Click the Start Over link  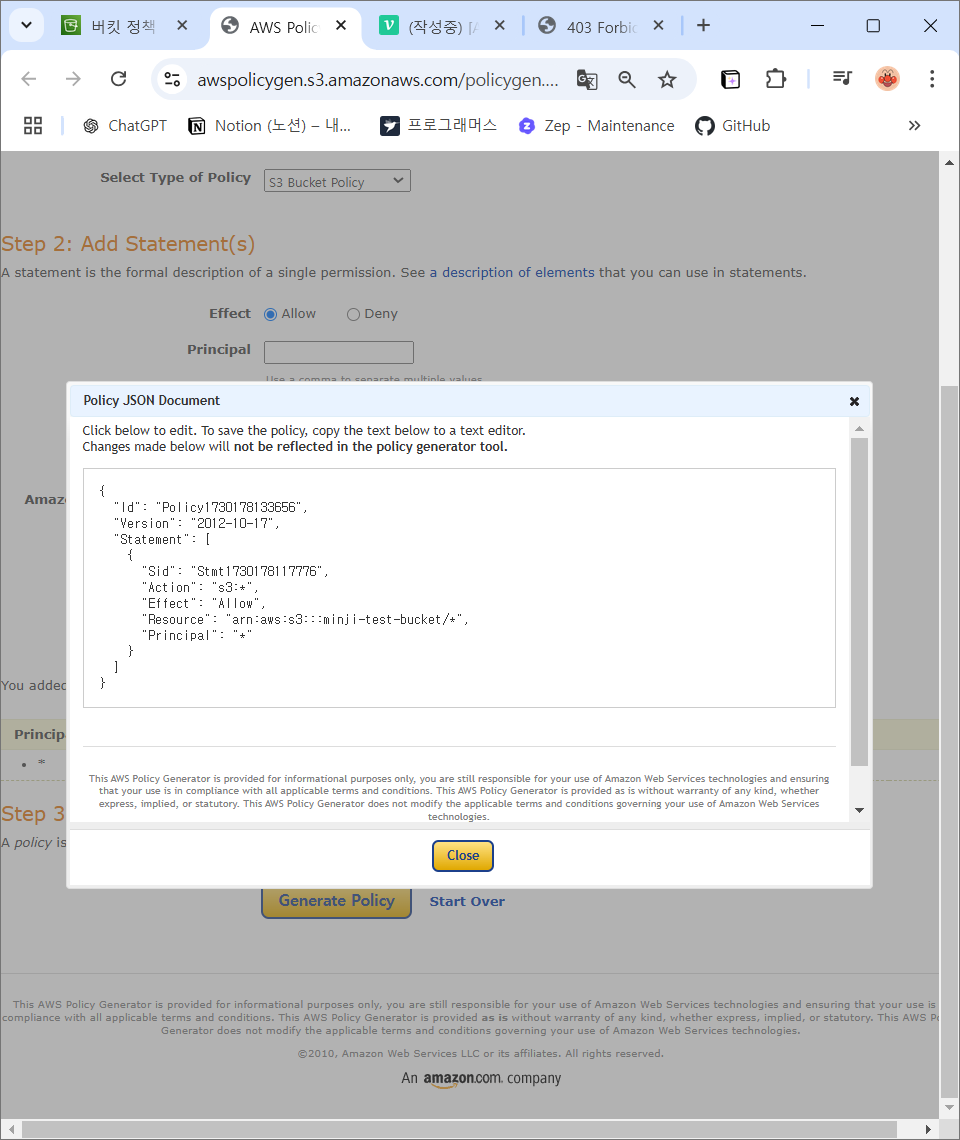(467, 902)
